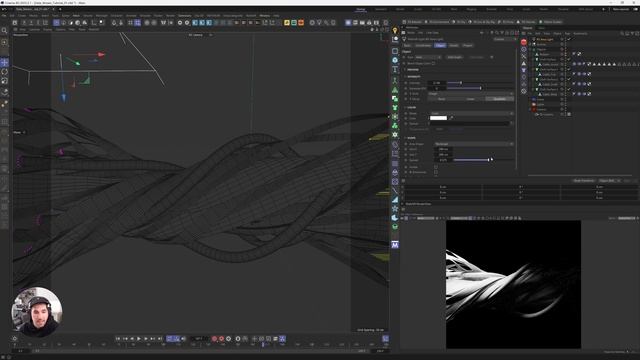Click the first yellow-orange toolbar icon
Viewport: 640px width, 360px height.
click(x=287, y=22)
